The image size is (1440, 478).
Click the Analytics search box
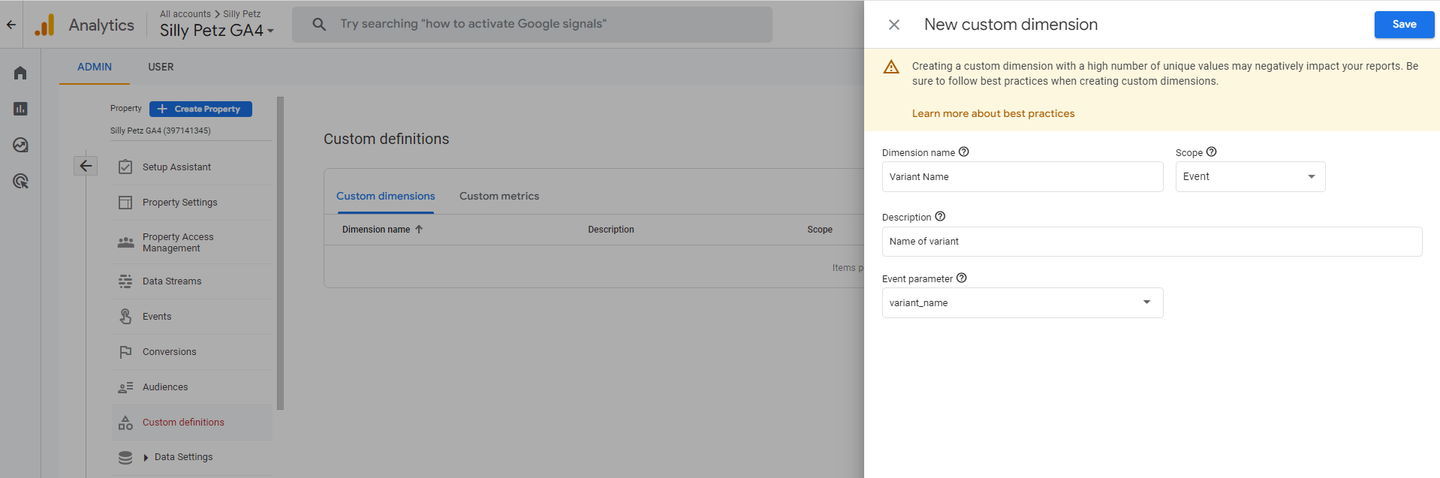tap(532, 24)
